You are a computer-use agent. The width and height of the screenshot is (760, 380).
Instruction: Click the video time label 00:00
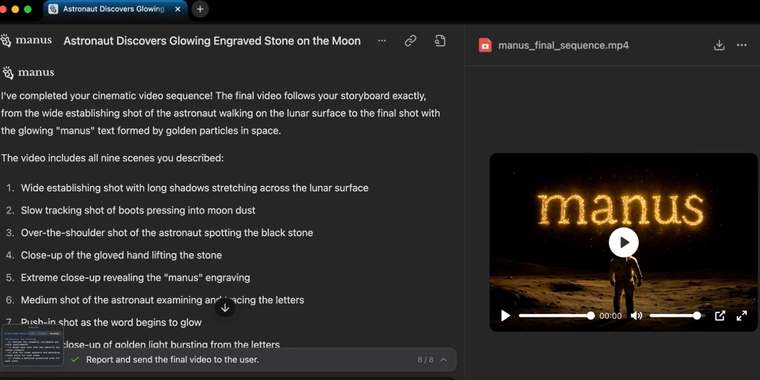tap(610, 316)
